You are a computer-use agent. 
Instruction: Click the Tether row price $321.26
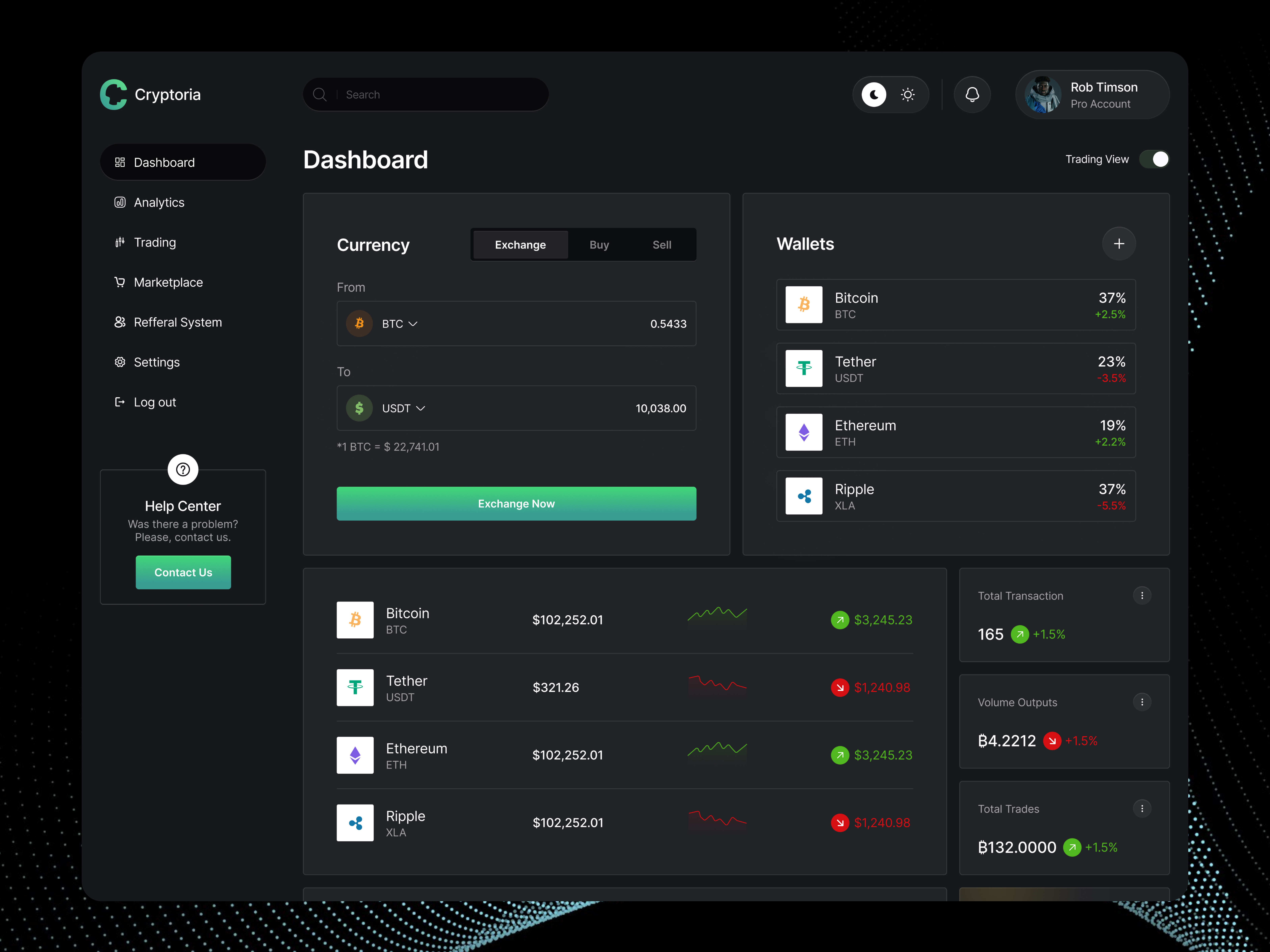[556, 687]
